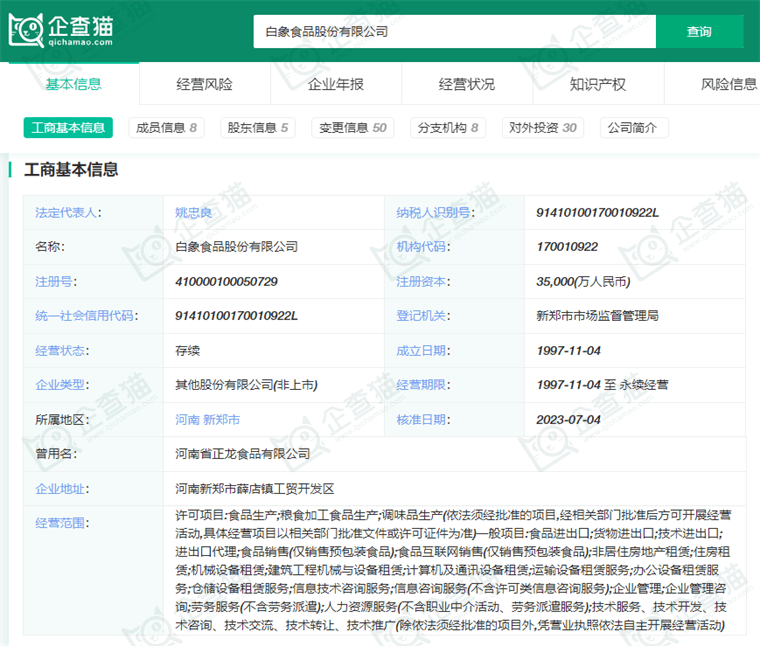Click the company name value beside 名称
This screenshot has width=760, height=646.
[236, 247]
